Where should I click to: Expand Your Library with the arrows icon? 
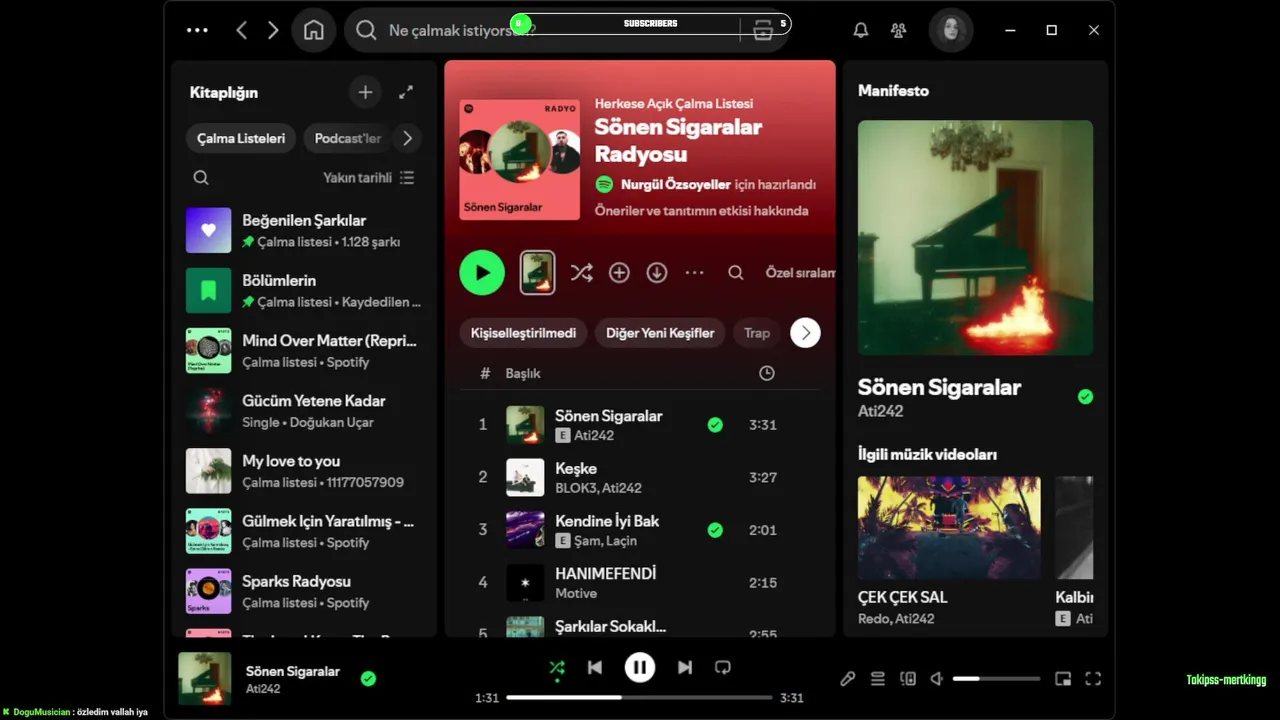[406, 92]
